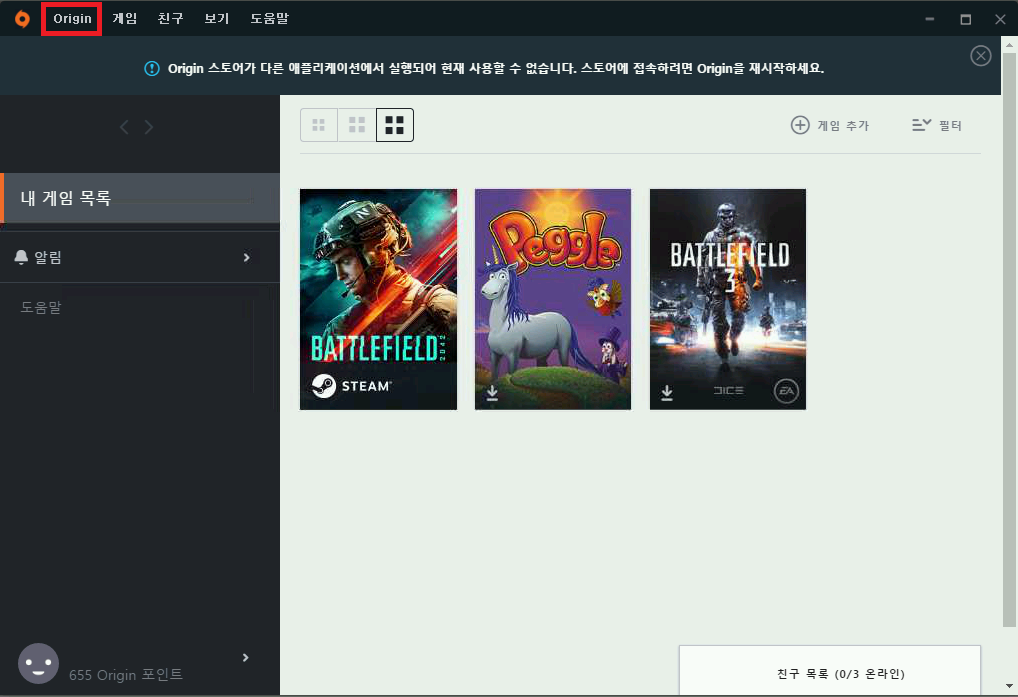Click the 알림 bell icon
Image resolution: width=1018 pixels, height=697 pixels.
click(x=21, y=257)
